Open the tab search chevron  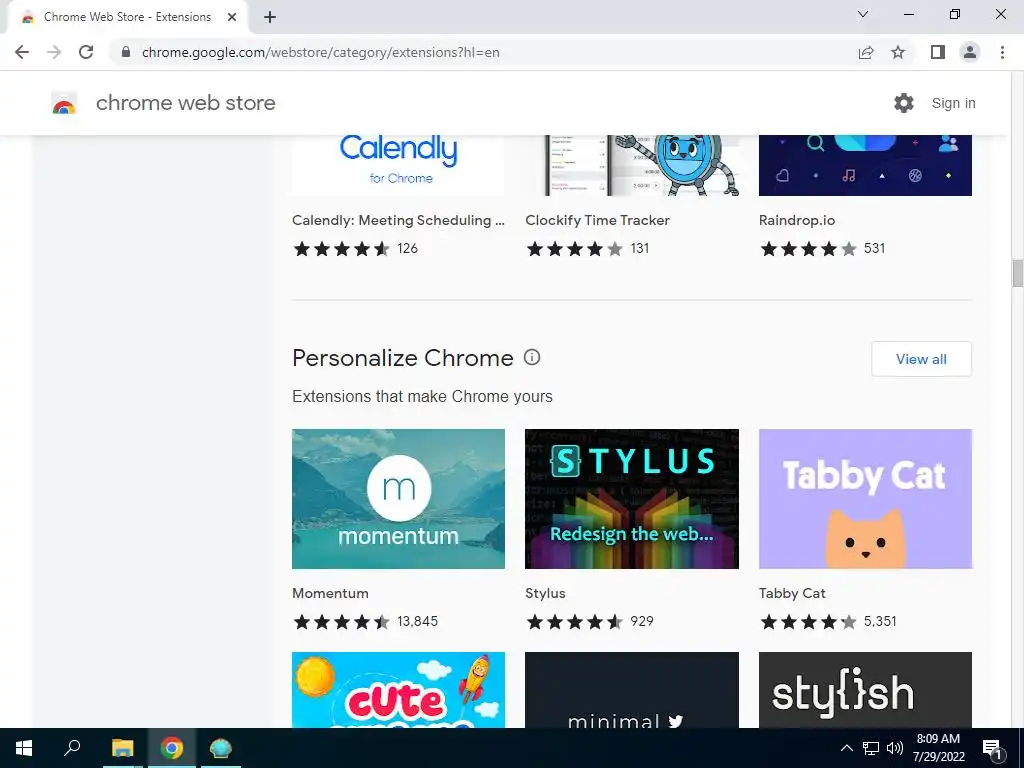coord(863,14)
